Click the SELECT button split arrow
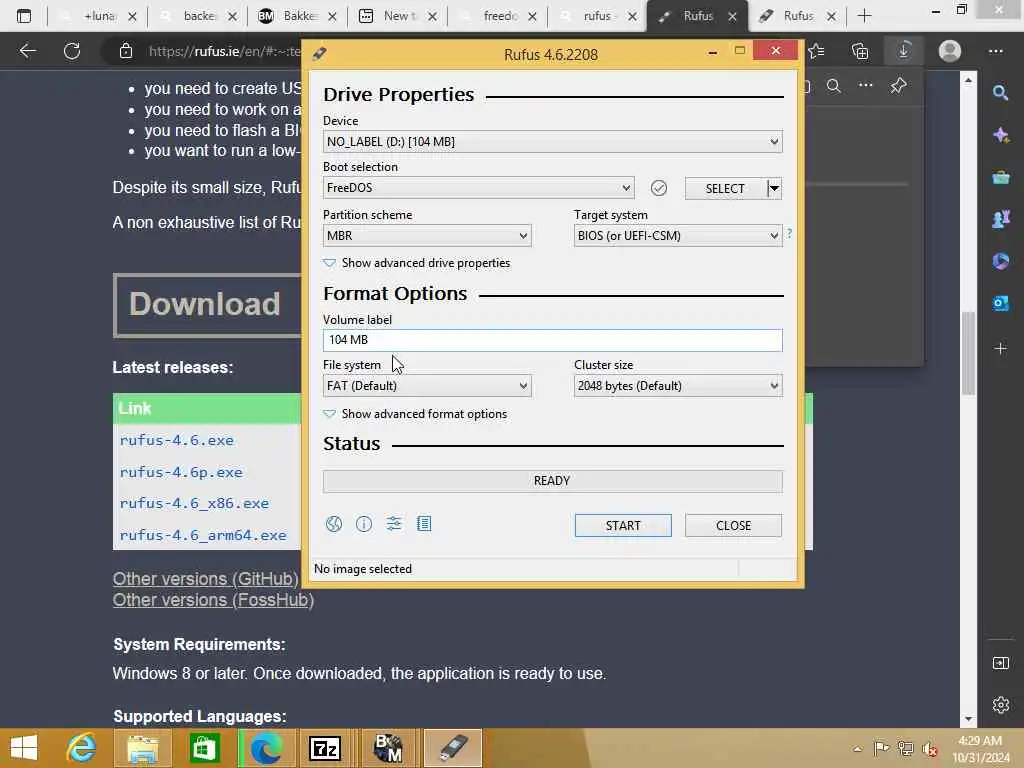This screenshot has width=1024, height=768. (x=775, y=189)
